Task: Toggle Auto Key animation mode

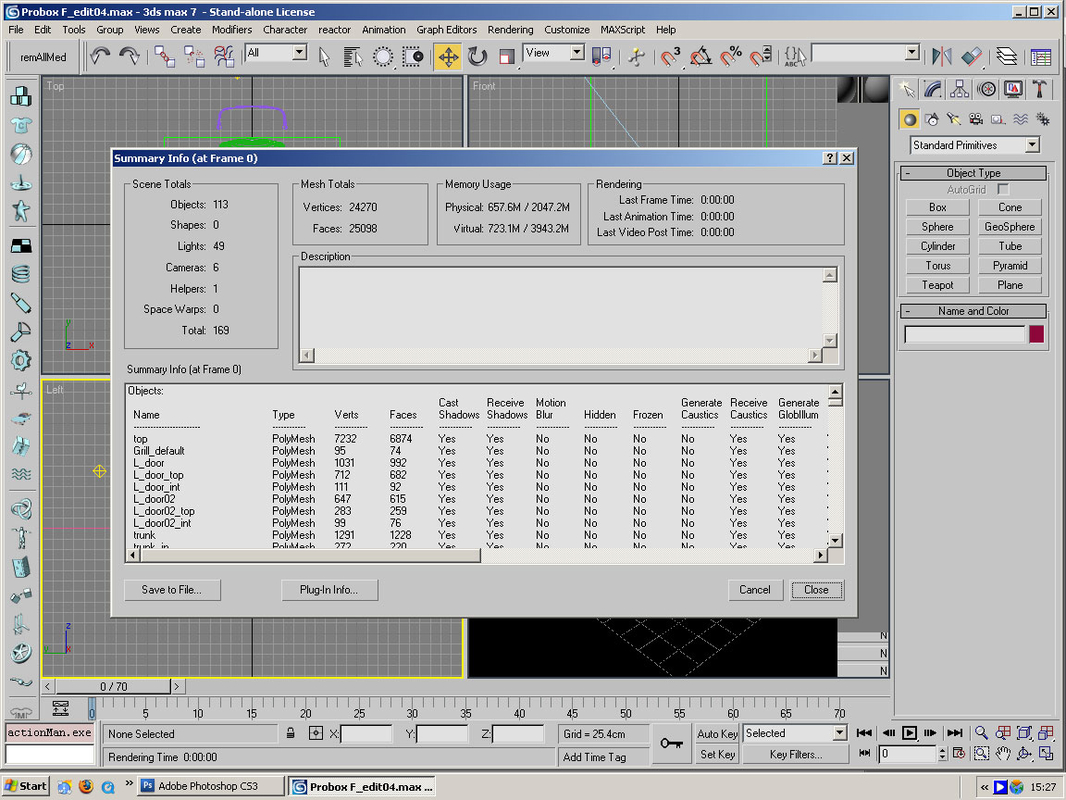Action: tap(717, 734)
